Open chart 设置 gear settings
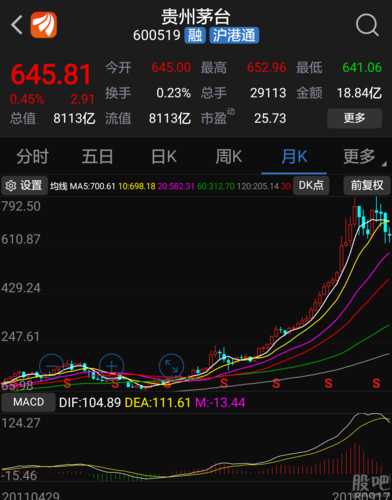 pos(24,185)
